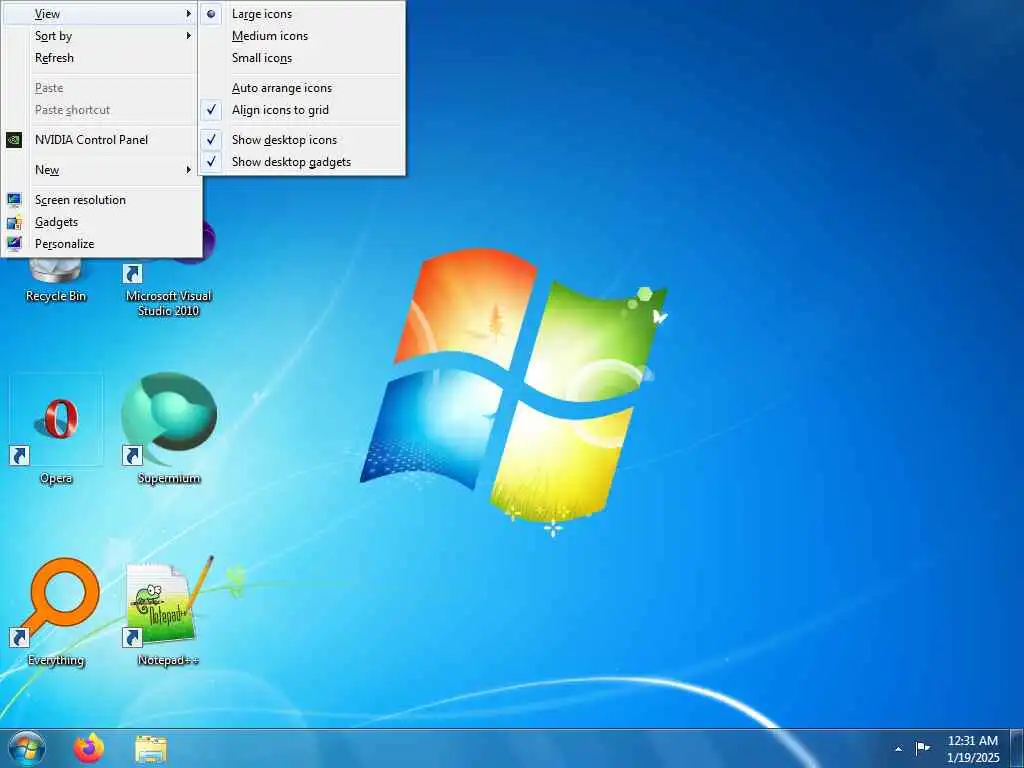The width and height of the screenshot is (1024, 768).
Task: Open NVIDIA Control Panel entry
Action: [x=102, y=140]
